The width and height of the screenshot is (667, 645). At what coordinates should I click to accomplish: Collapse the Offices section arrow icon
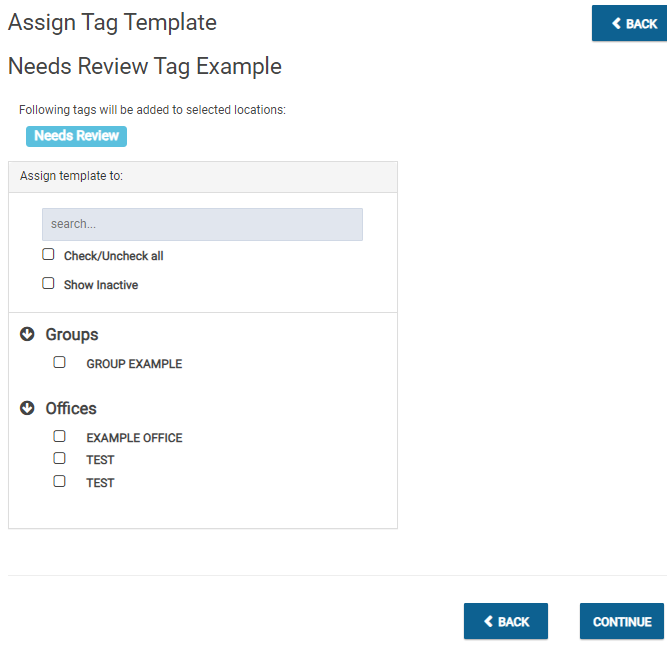(27, 408)
